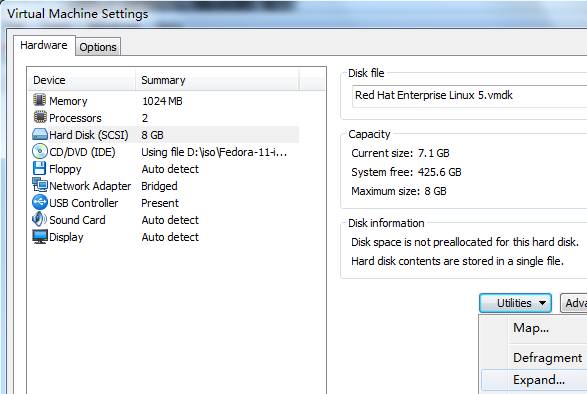Viewport: 587px width, 394px height.
Task: Select the 1024 MB memory summary row
Action: tap(162, 101)
